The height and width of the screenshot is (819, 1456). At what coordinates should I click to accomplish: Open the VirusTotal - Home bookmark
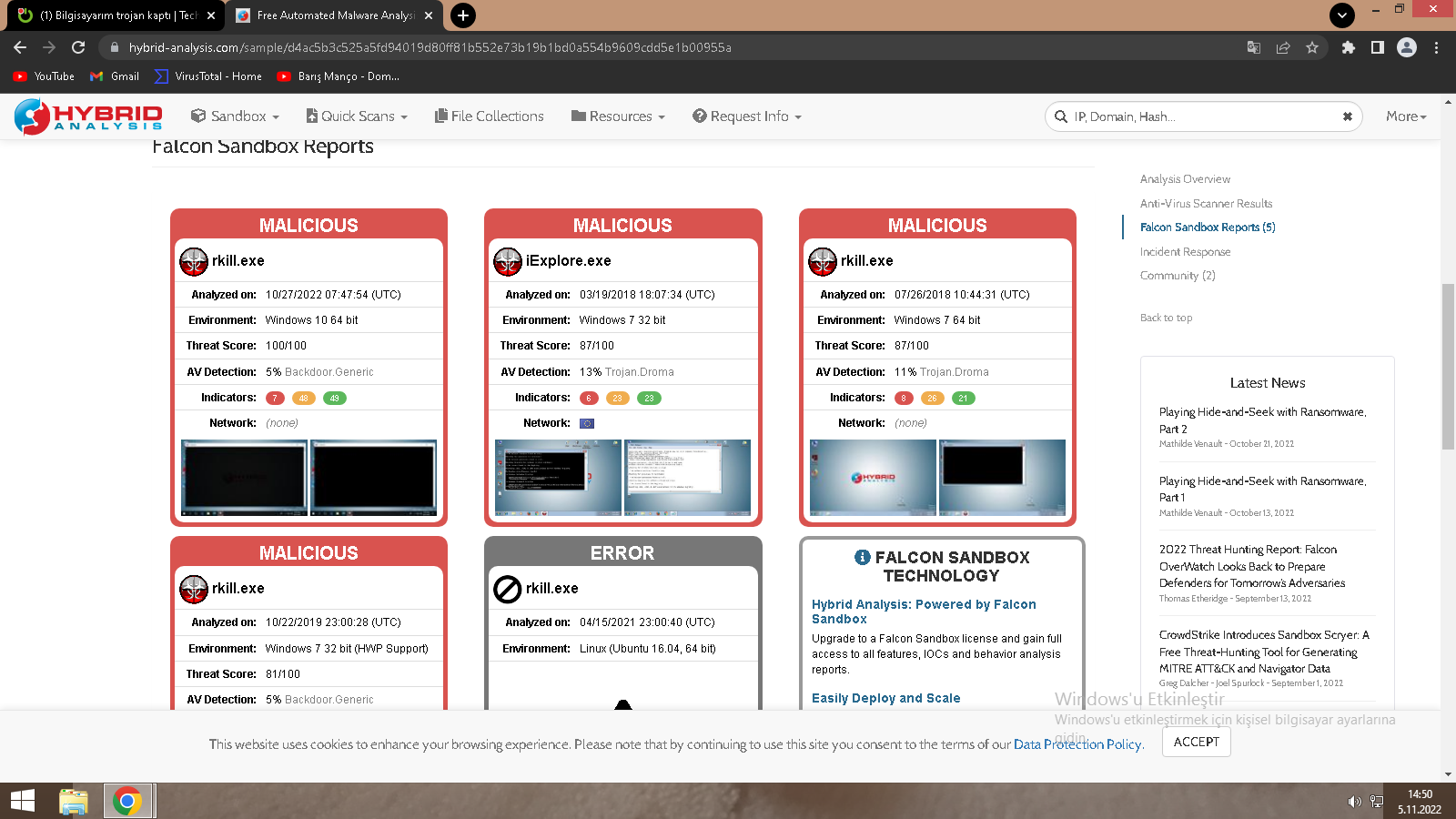208,76
